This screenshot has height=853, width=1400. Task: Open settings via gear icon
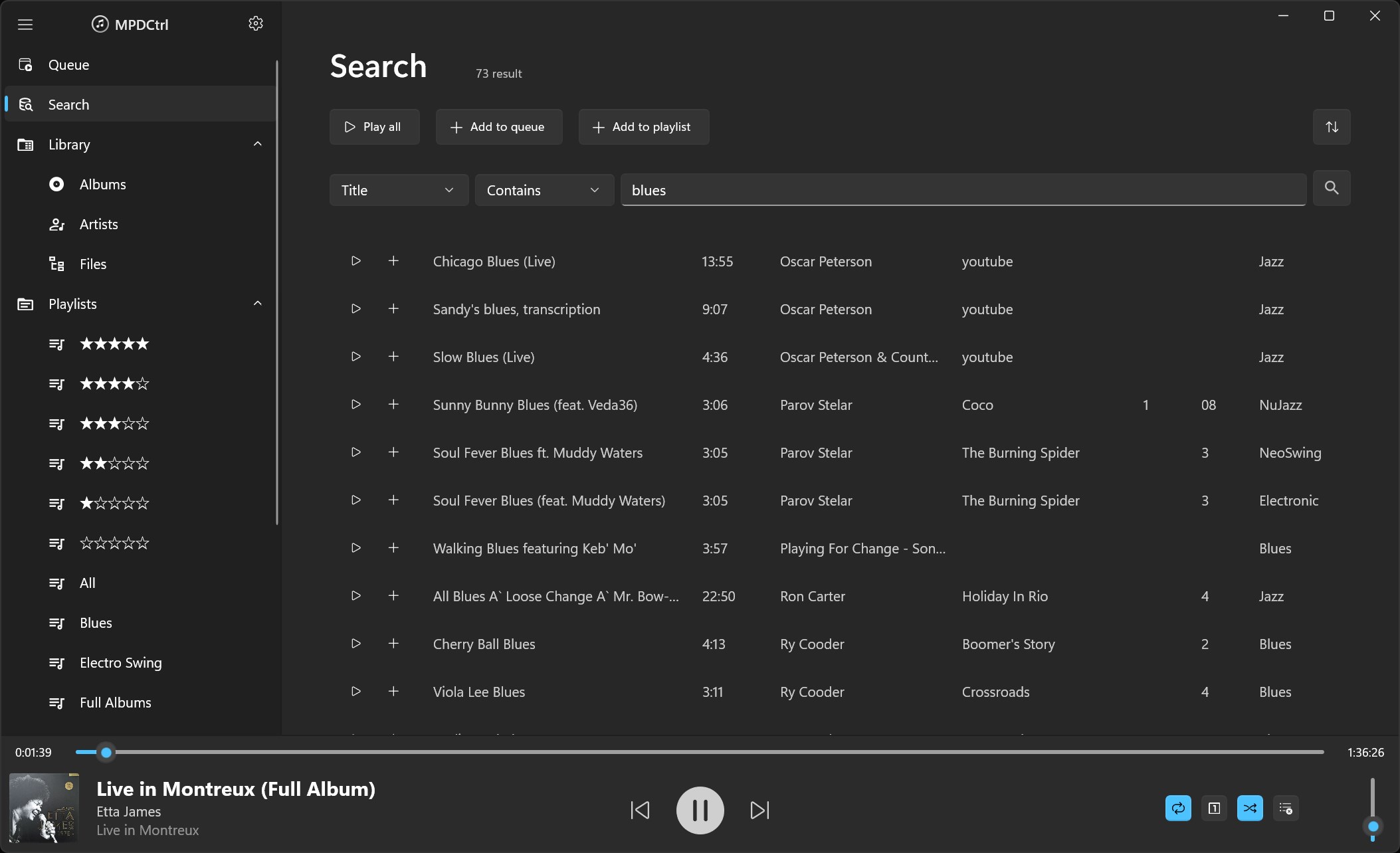click(256, 24)
